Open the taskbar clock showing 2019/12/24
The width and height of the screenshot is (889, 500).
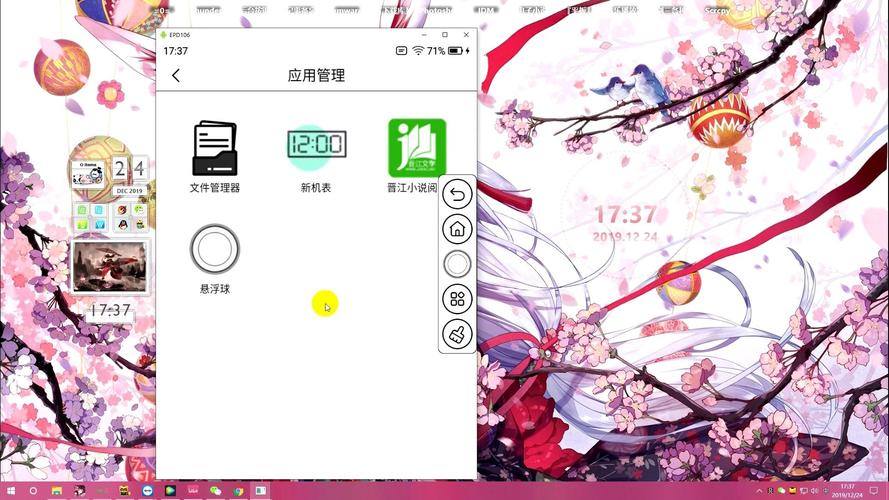[847, 491]
